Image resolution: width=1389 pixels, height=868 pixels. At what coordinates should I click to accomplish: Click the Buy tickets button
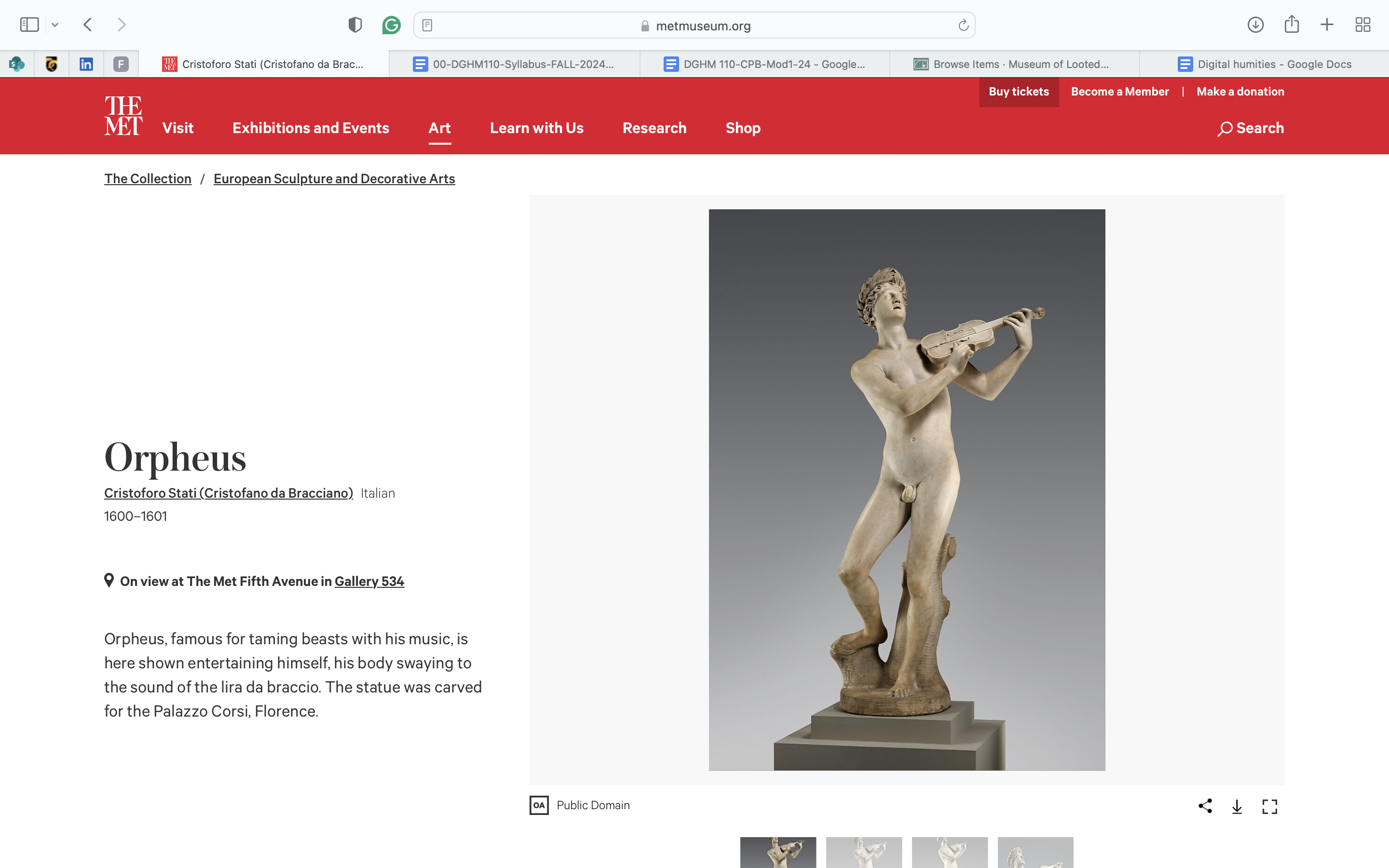click(1019, 92)
